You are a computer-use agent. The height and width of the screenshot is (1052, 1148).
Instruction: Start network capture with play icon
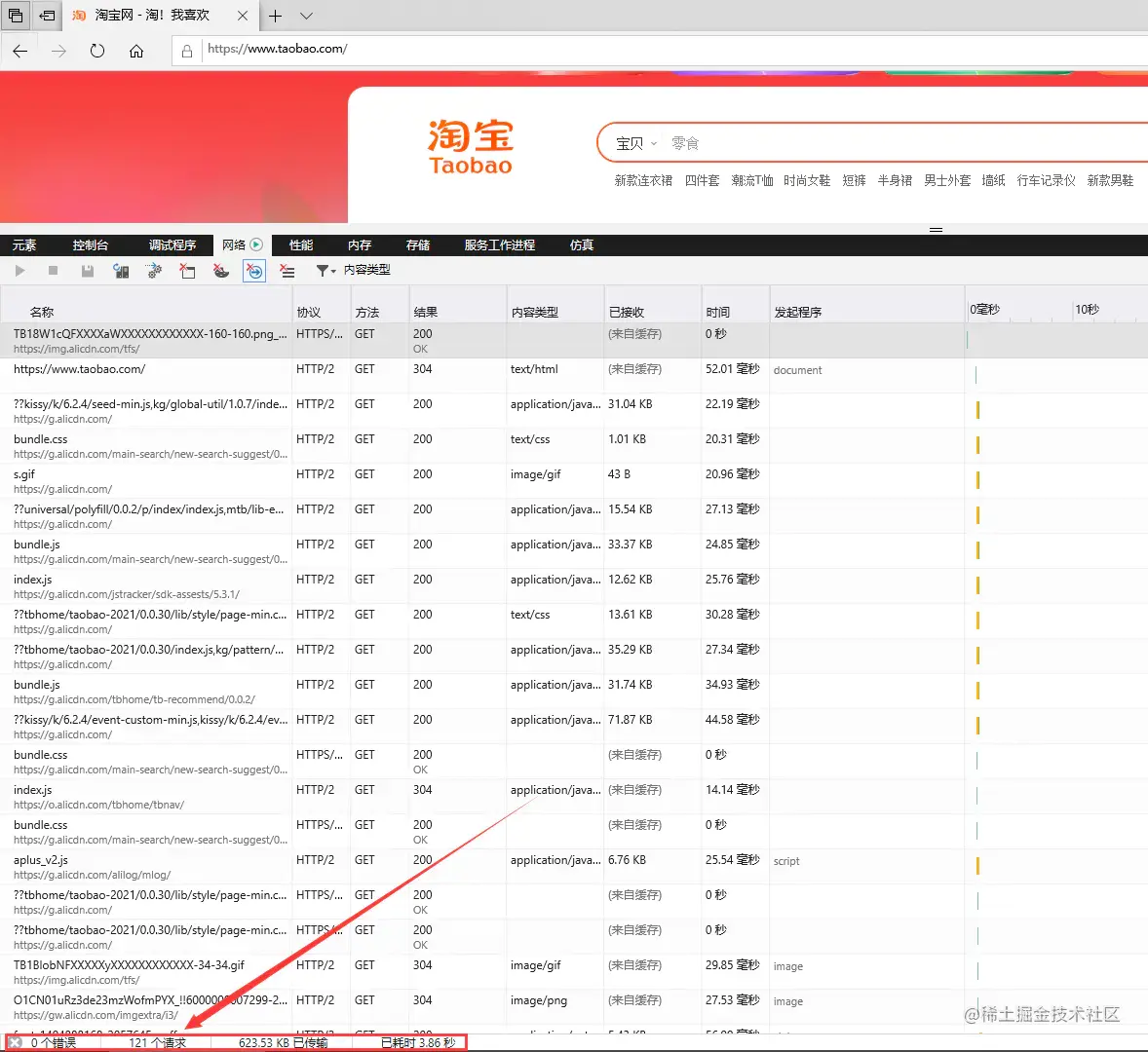[x=19, y=271]
